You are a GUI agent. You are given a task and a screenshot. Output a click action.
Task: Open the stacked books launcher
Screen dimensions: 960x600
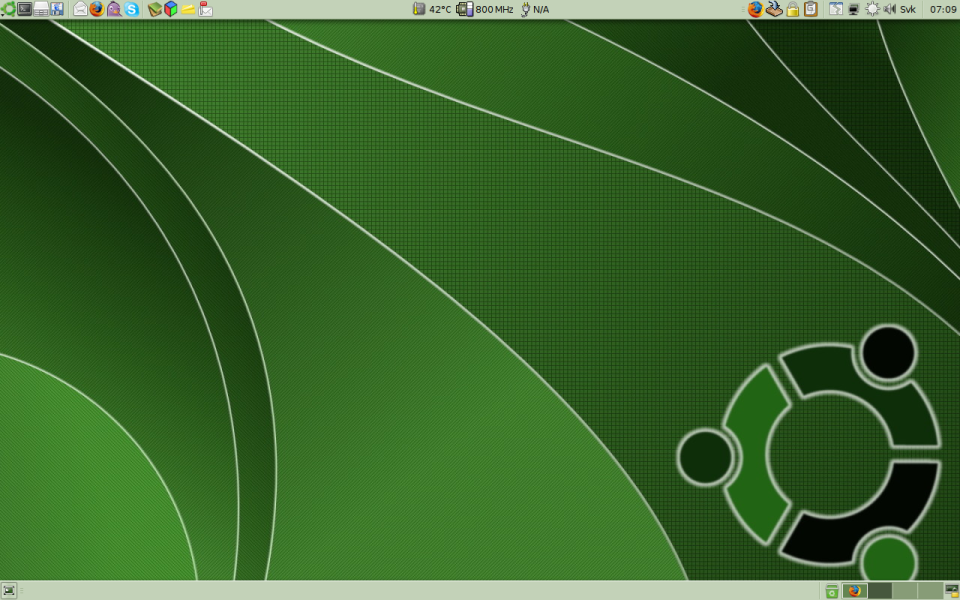155,9
